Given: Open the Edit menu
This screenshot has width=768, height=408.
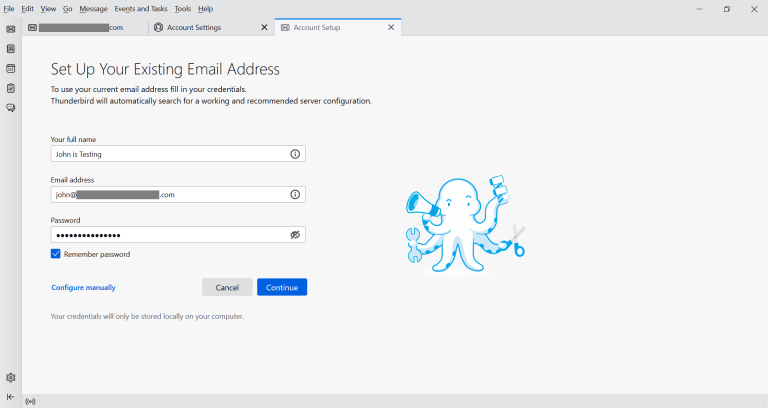Looking at the screenshot, I should click(x=27, y=9).
